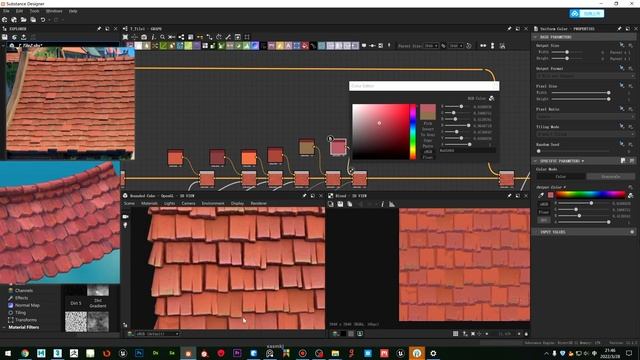The height and width of the screenshot is (360, 640).
Task: Click the info icon in 2D view toolbar
Action: (382, 204)
